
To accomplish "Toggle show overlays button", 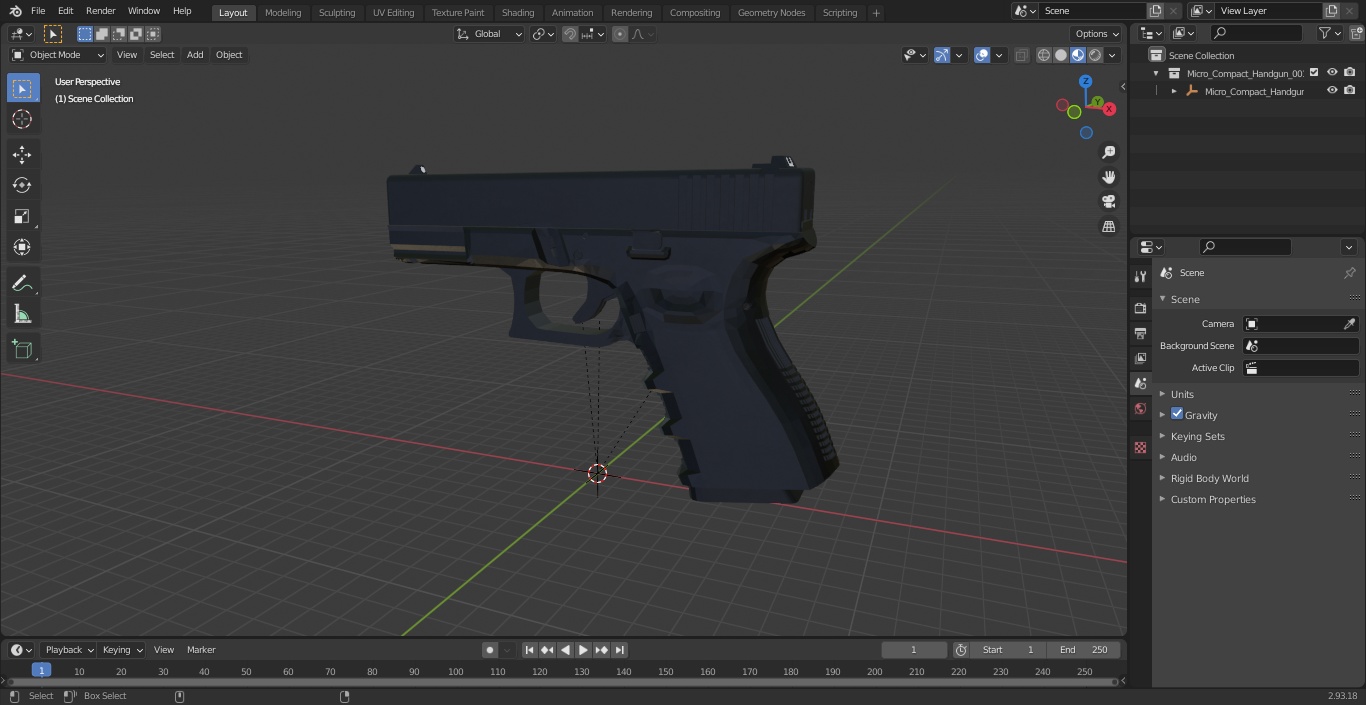I will pos(982,55).
